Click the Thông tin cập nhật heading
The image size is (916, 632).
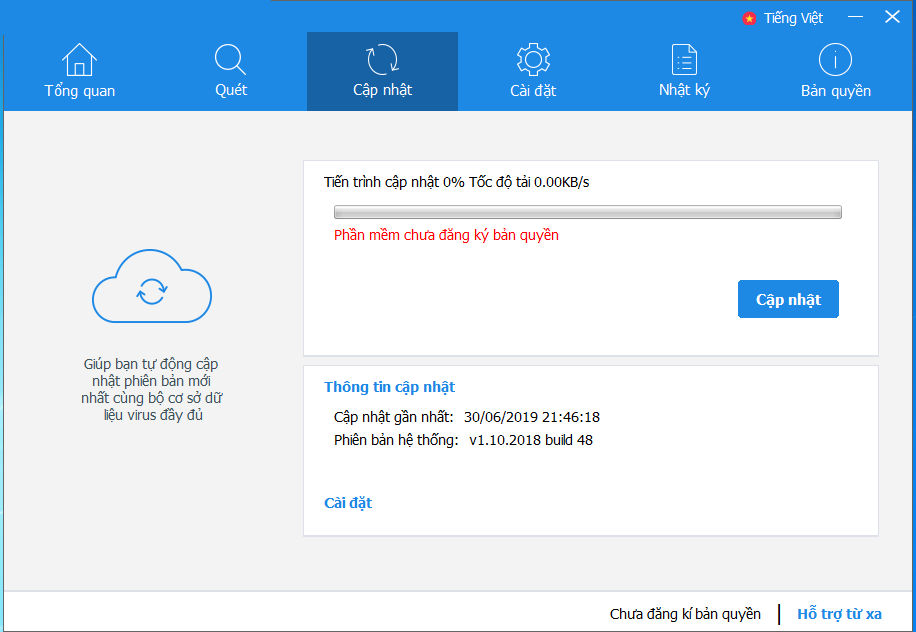tap(389, 387)
